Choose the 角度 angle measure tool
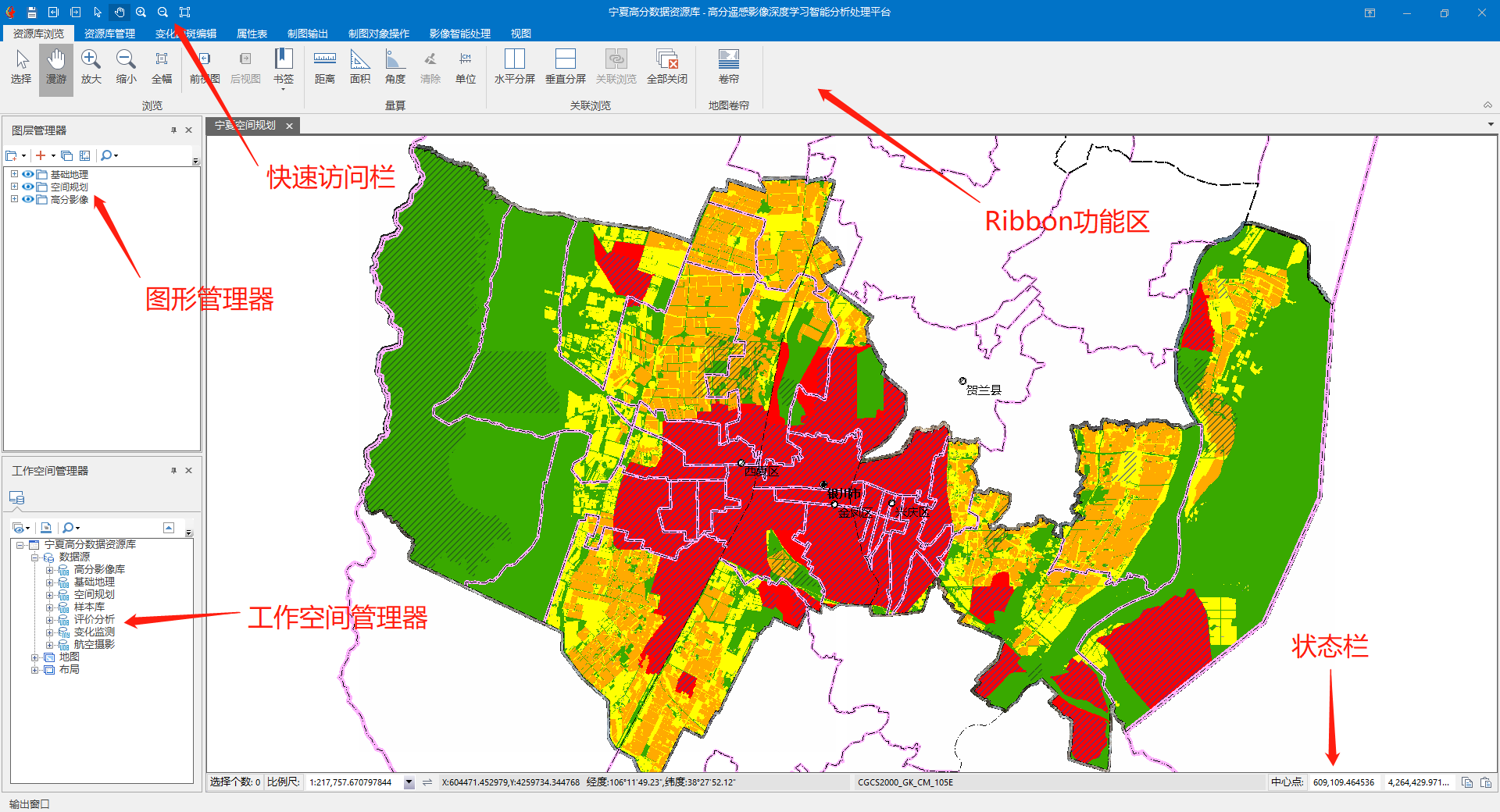This screenshot has width=1500, height=812. [395, 68]
